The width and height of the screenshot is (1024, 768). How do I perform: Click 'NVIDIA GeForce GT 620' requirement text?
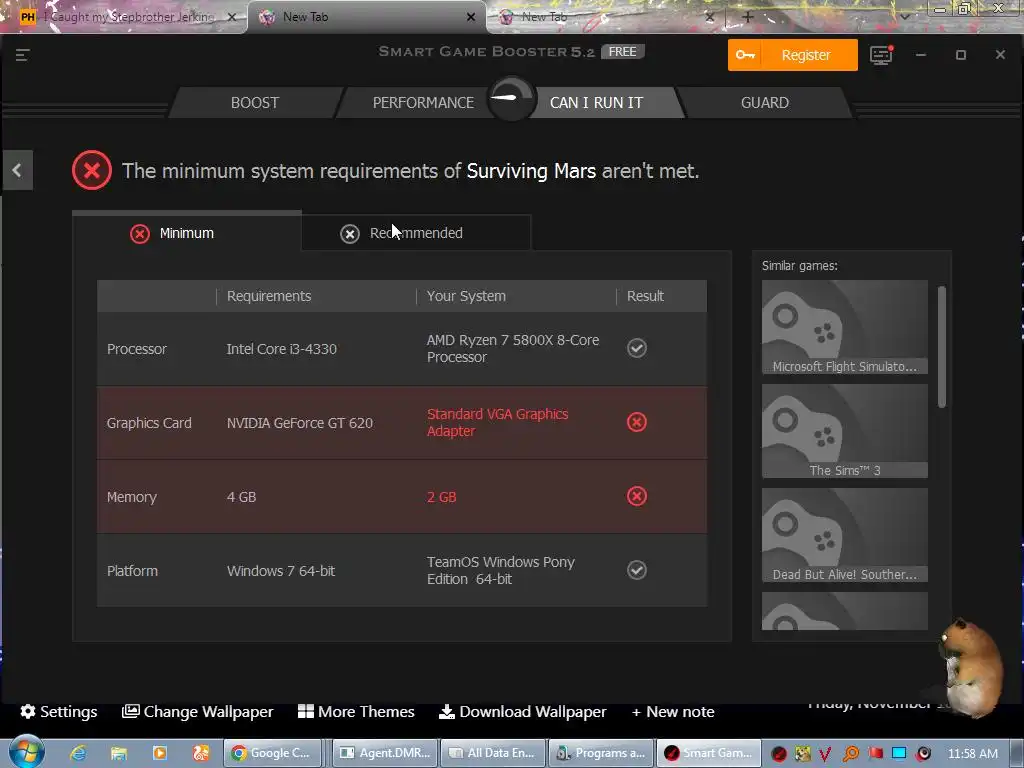pyautogui.click(x=300, y=423)
